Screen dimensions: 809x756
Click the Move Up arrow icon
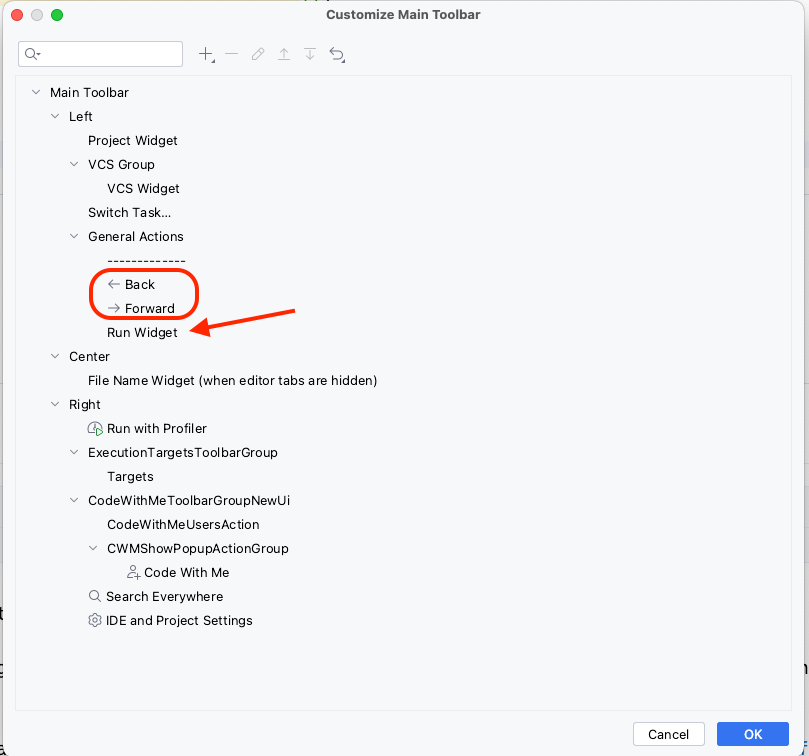point(284,54)
